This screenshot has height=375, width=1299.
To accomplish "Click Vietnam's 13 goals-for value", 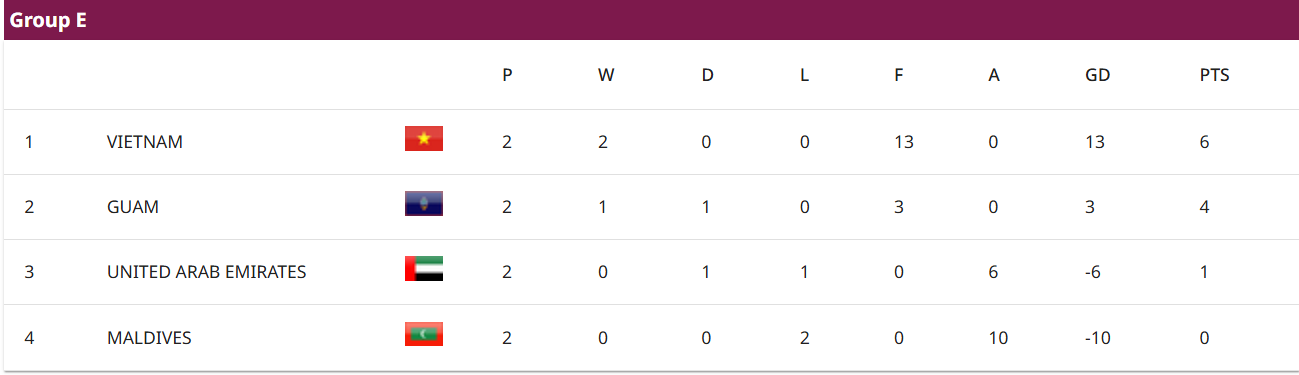I will [904, 142].
